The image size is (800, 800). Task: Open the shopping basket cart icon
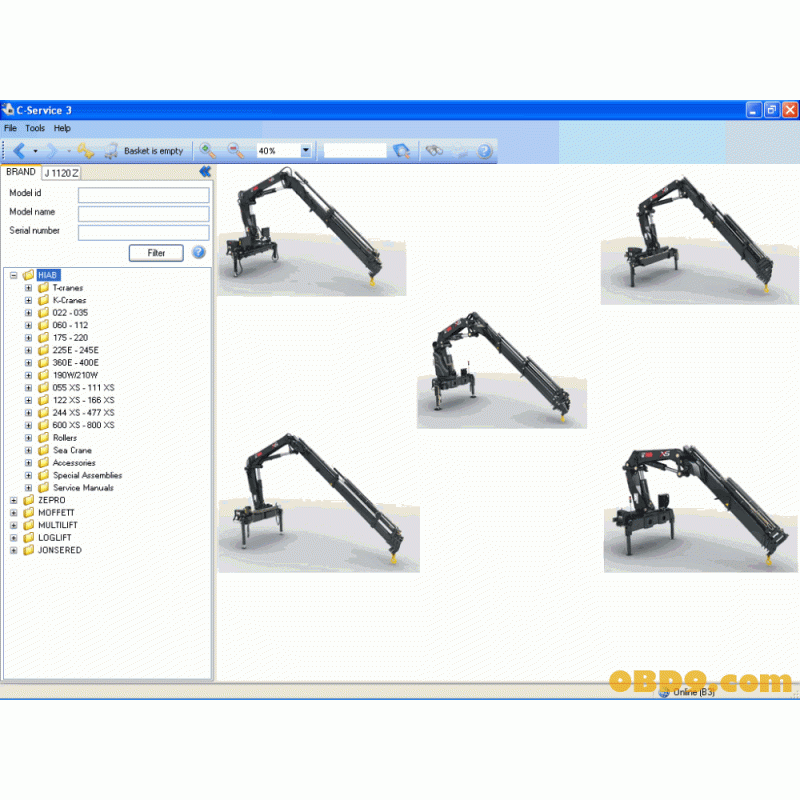[111, 151]
